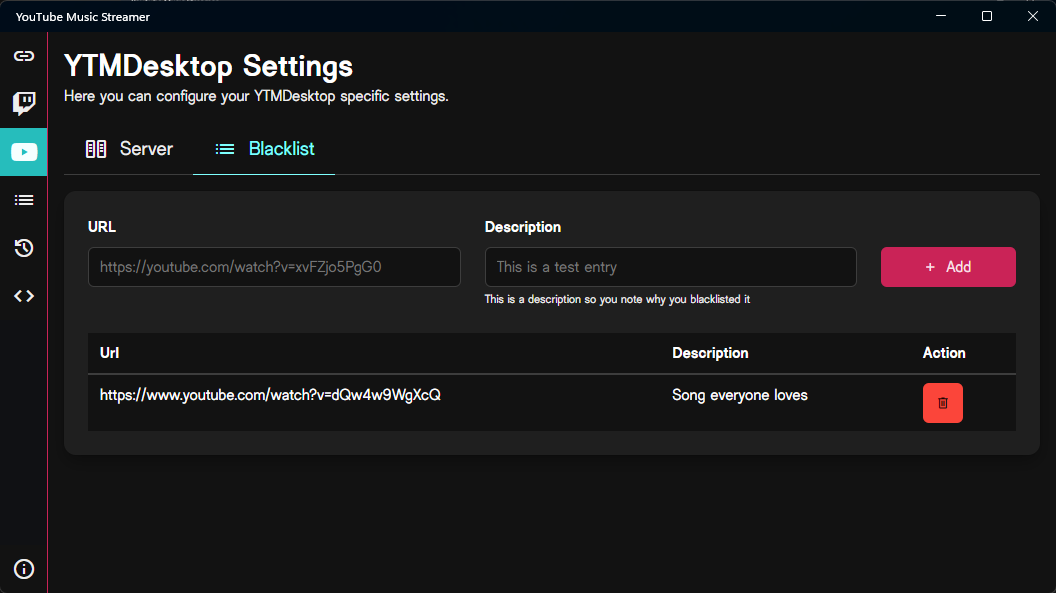Open the link connections sidebar icon
Screen dimensions: 1056x593
(x=24, y=56)
